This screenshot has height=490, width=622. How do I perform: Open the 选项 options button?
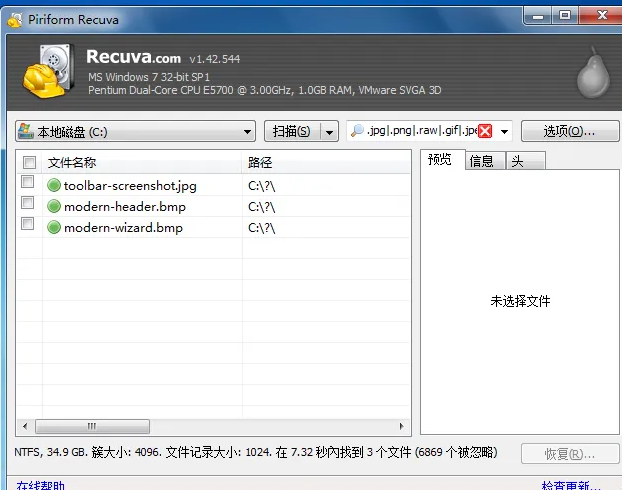coord(568,131)
